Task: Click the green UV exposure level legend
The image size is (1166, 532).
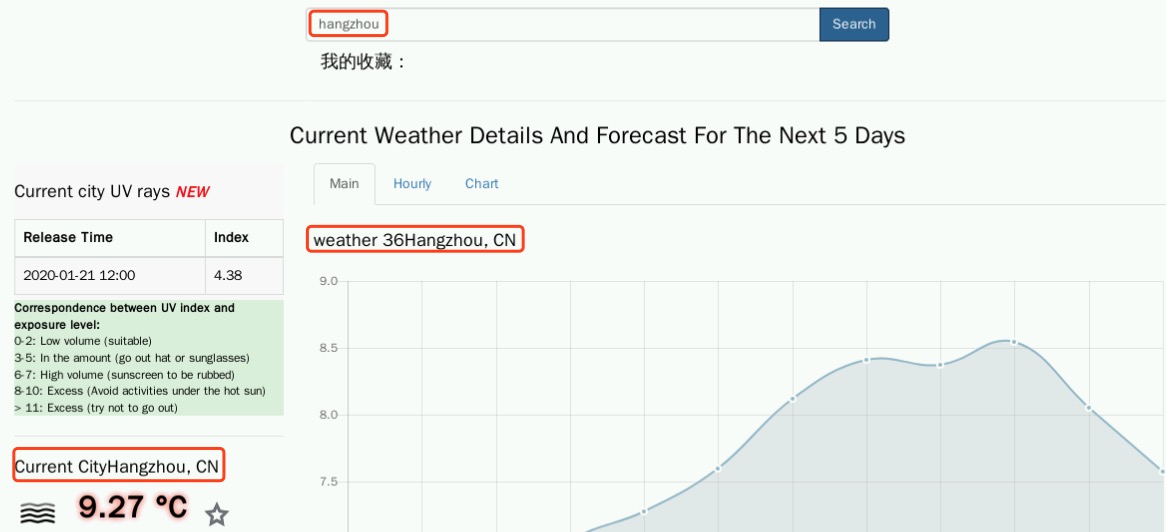Action: pos(148,358)
